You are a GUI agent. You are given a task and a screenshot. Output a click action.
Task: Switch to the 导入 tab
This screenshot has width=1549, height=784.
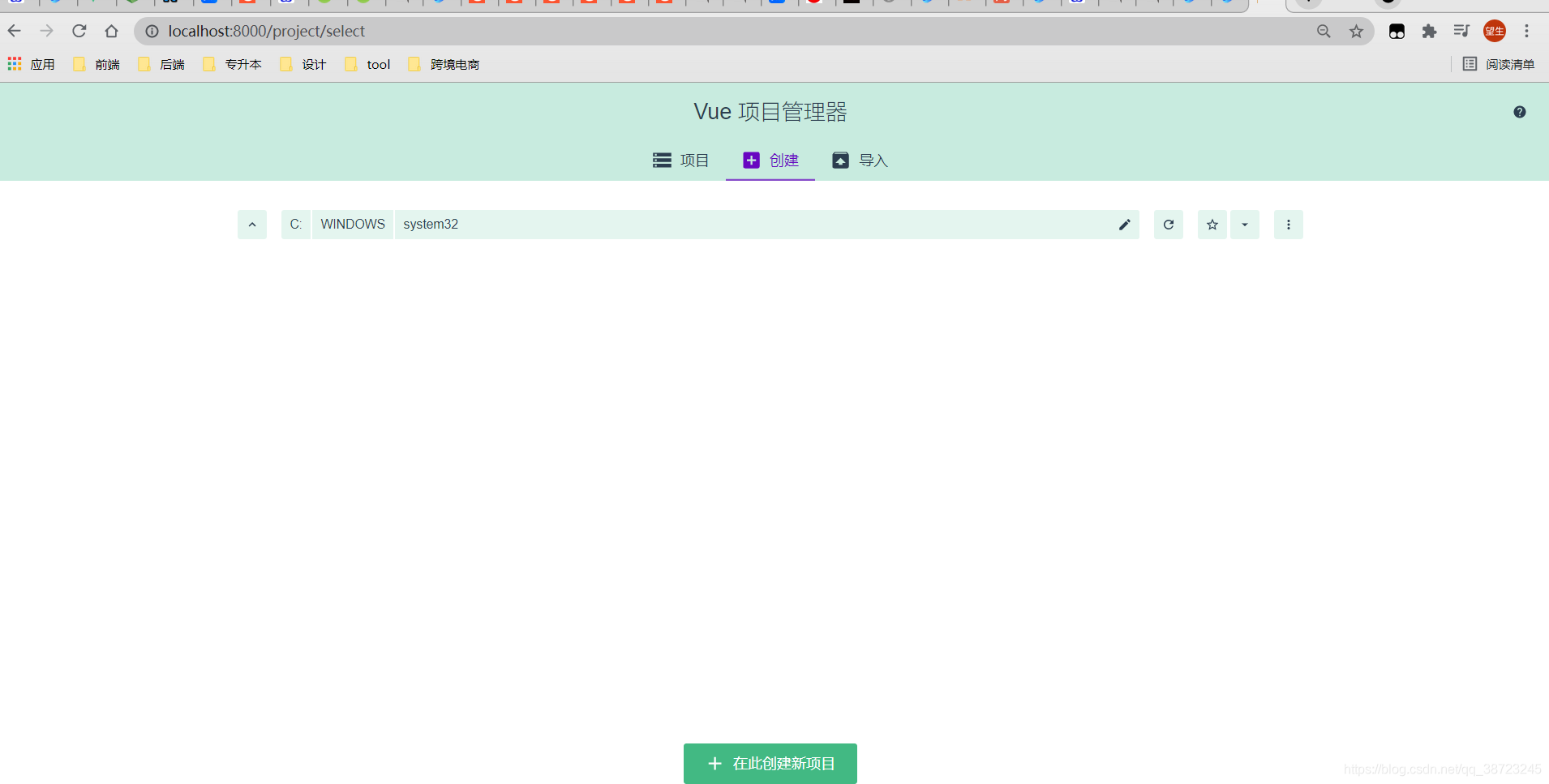point(860,161)
